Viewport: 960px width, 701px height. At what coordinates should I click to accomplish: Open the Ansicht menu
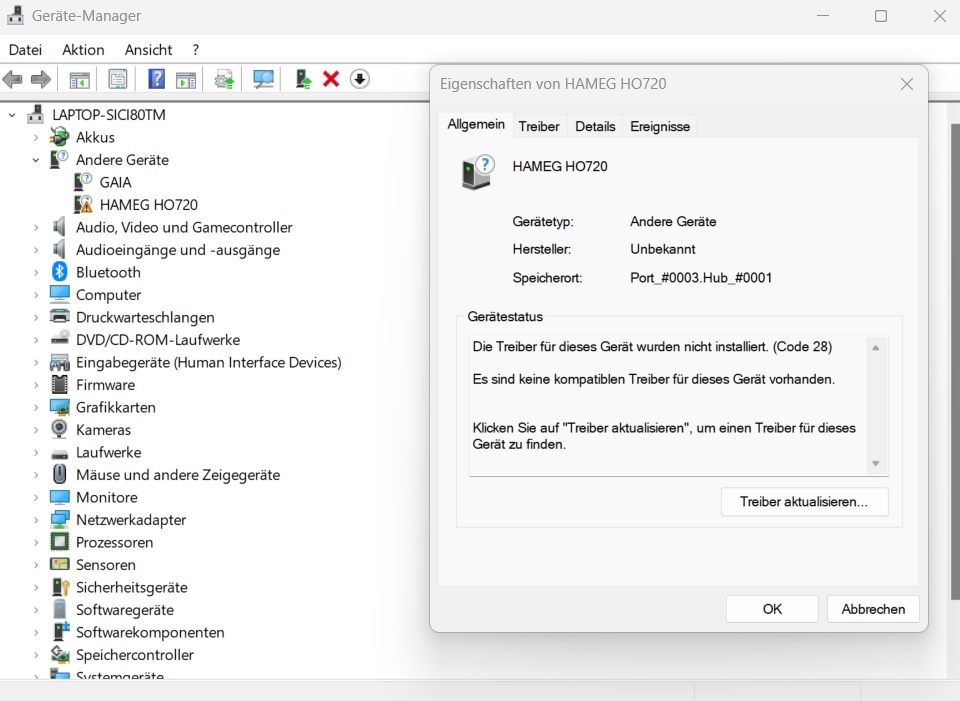click(x=148, y=50)
